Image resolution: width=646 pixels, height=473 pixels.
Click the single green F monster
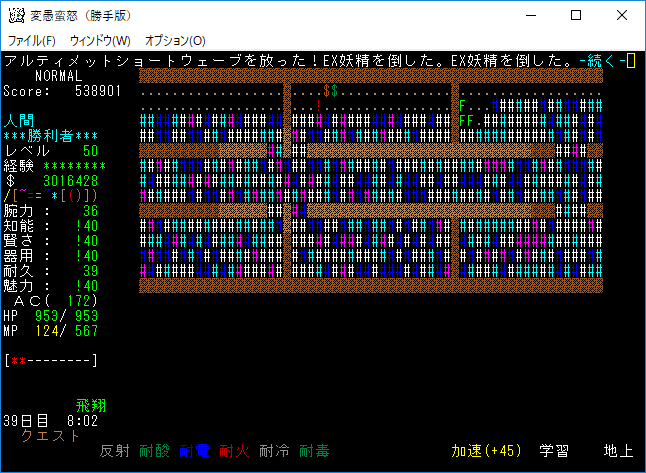click(462, 105)
